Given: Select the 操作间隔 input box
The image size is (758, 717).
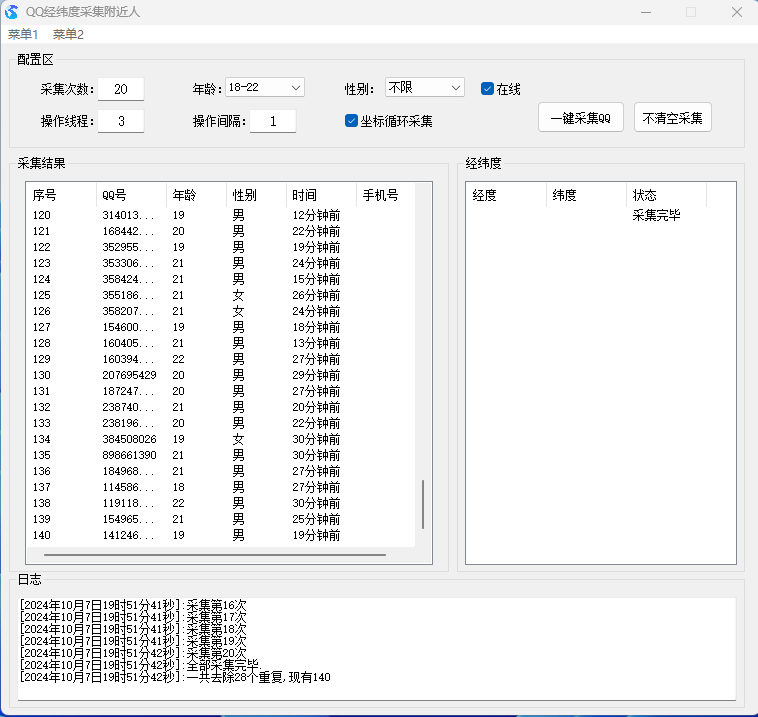Looking at the screenshot, I should [x=272, y=121].
